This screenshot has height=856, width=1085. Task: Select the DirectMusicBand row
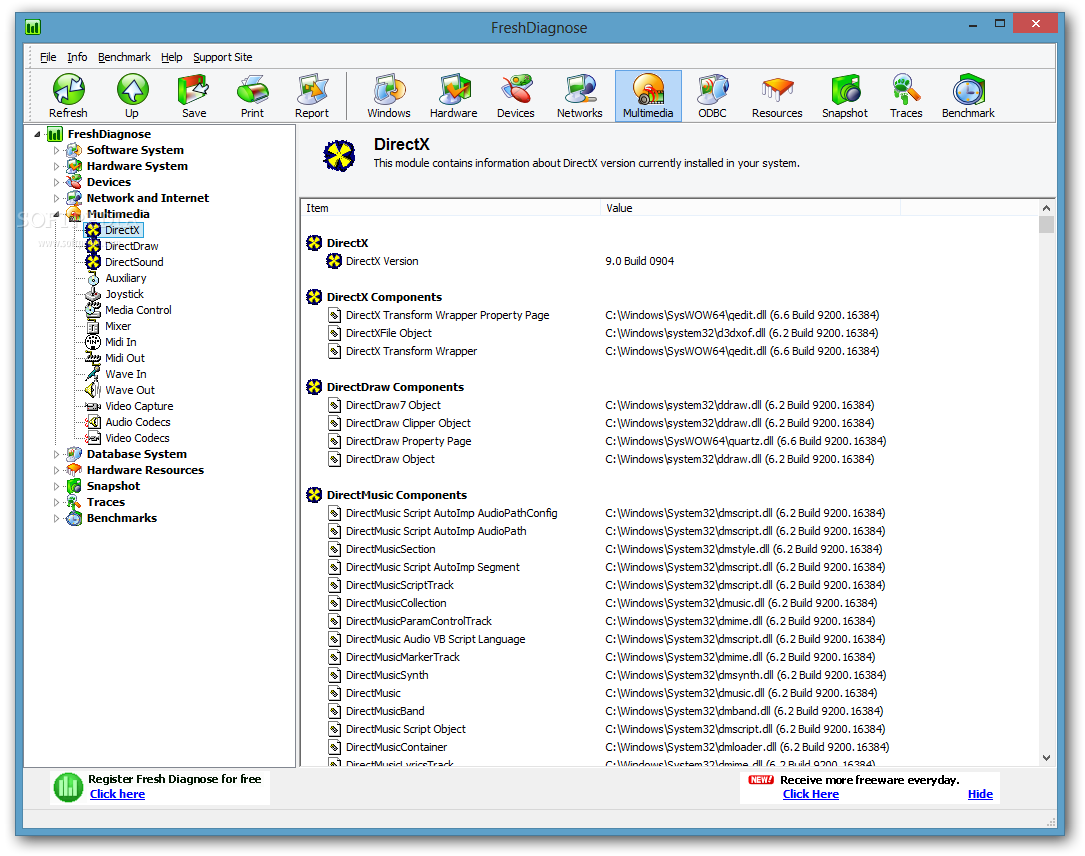click(670, 711)
